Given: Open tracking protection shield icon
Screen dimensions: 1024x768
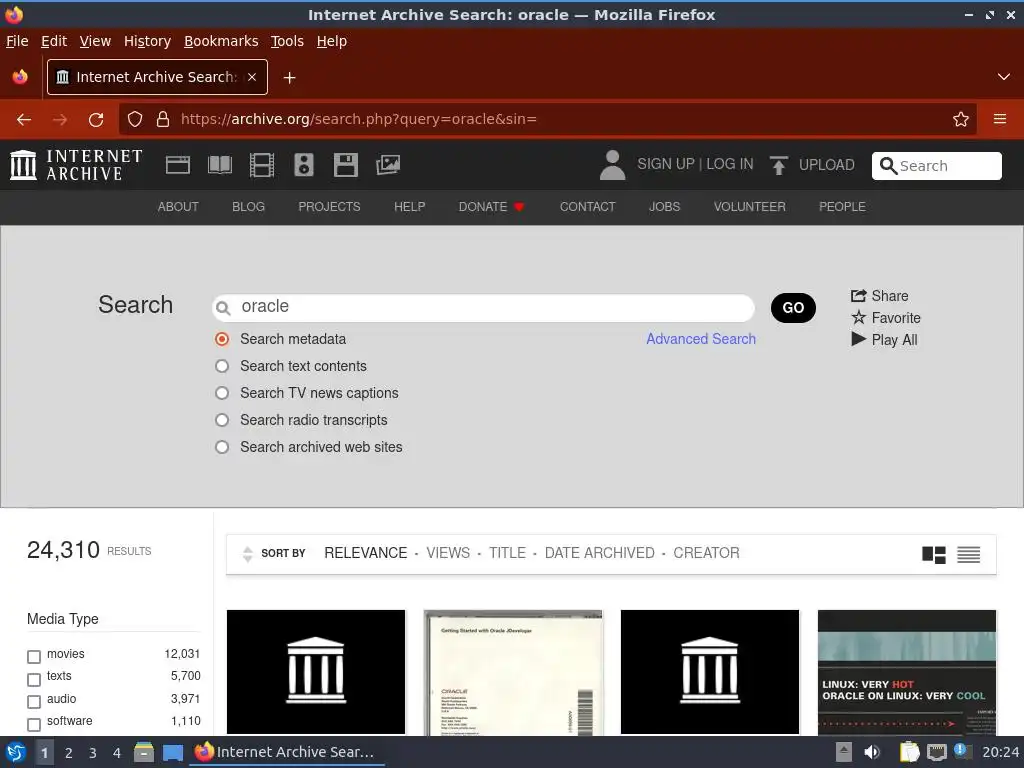Looking at the screenshot, I should click(135, 120).
